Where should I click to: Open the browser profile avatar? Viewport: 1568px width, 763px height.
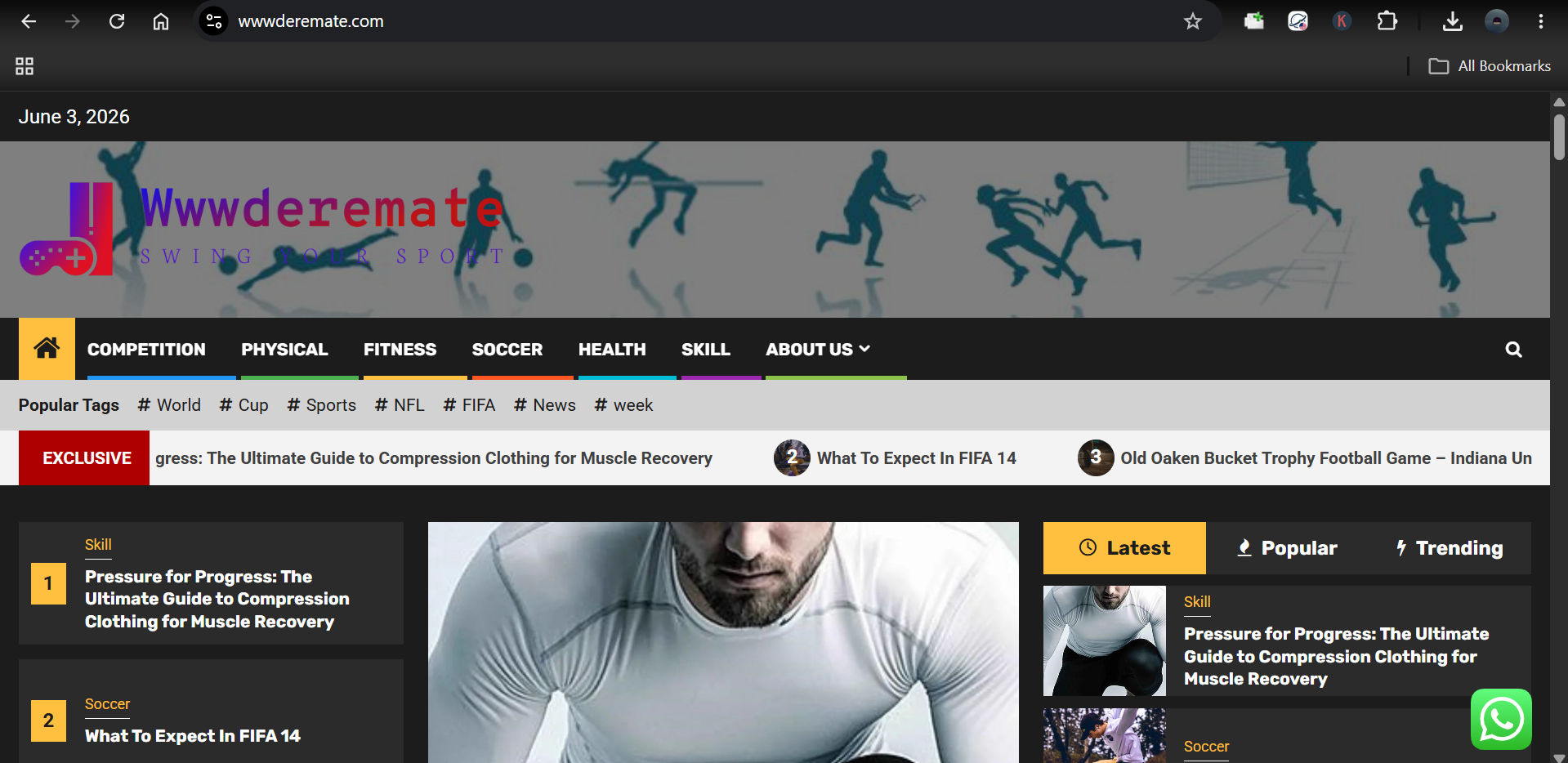[1497, 21]
